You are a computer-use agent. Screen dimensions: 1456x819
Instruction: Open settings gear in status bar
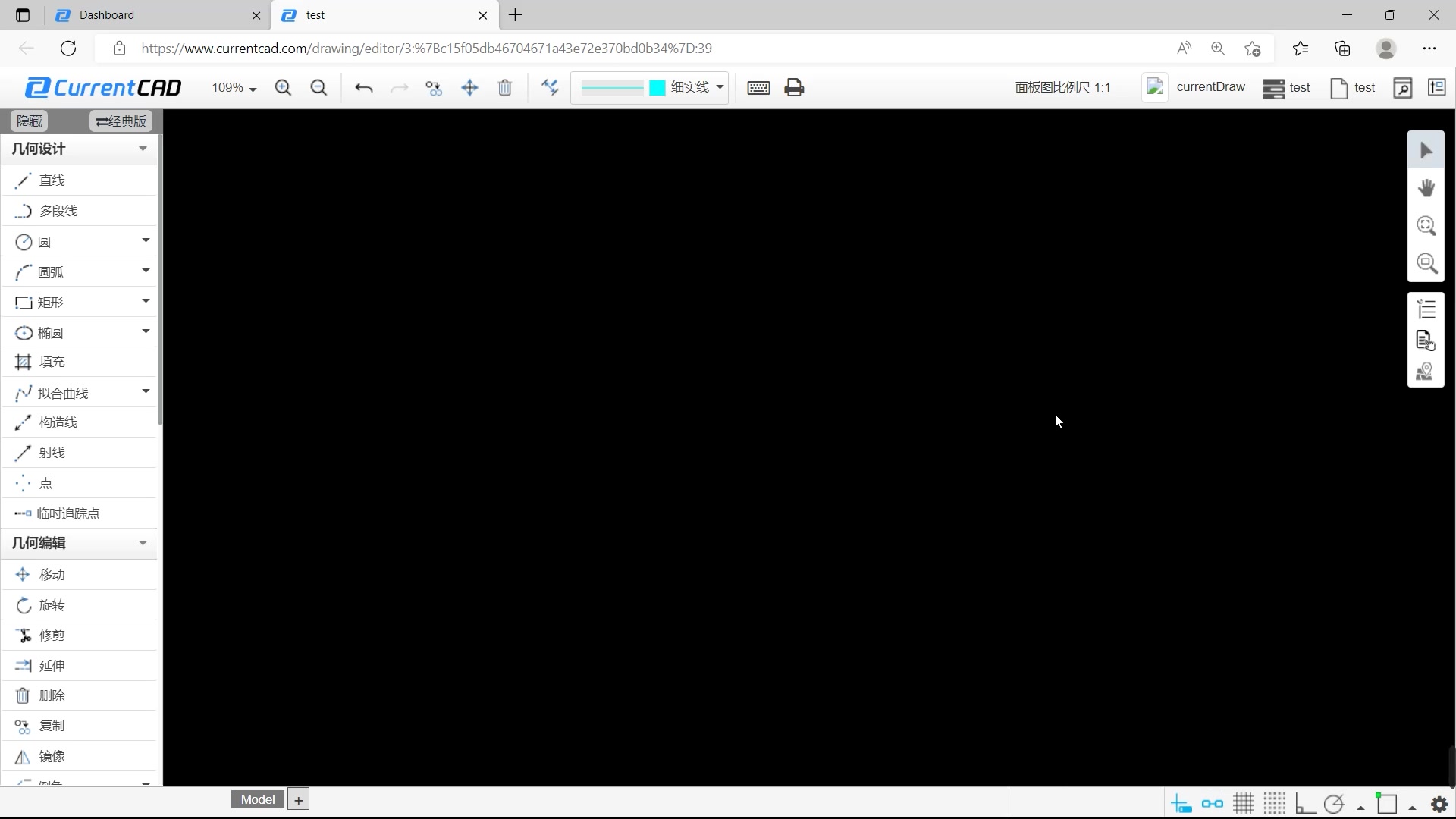click(x=1439, y=804)
